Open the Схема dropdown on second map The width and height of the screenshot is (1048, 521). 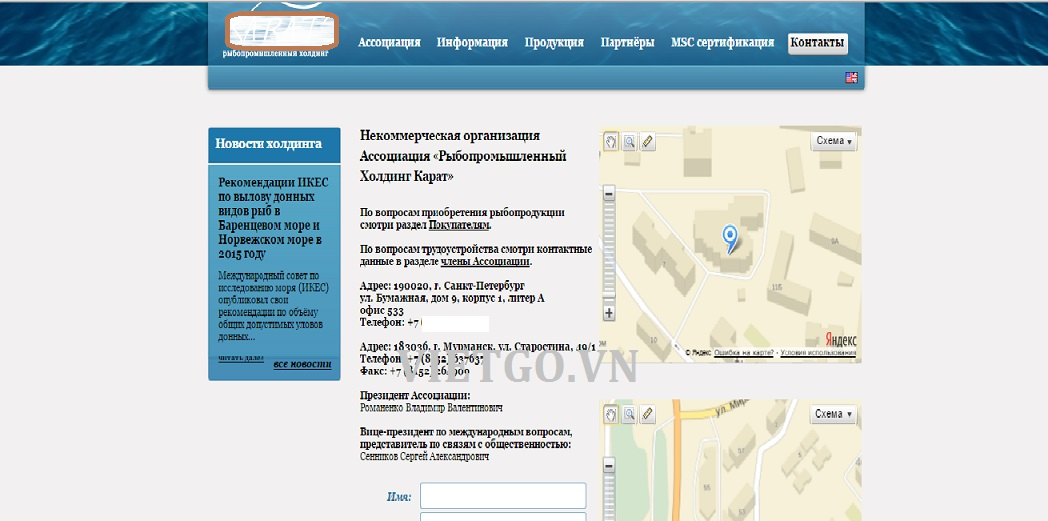(834, 414)
